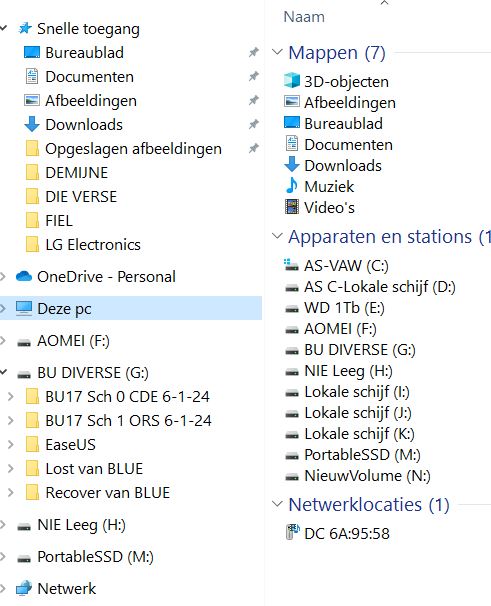Screen dimensions: 491x606
Task: Click the Downloads arrow icon in Snelle toegang
Action: (x=32, y=124)
